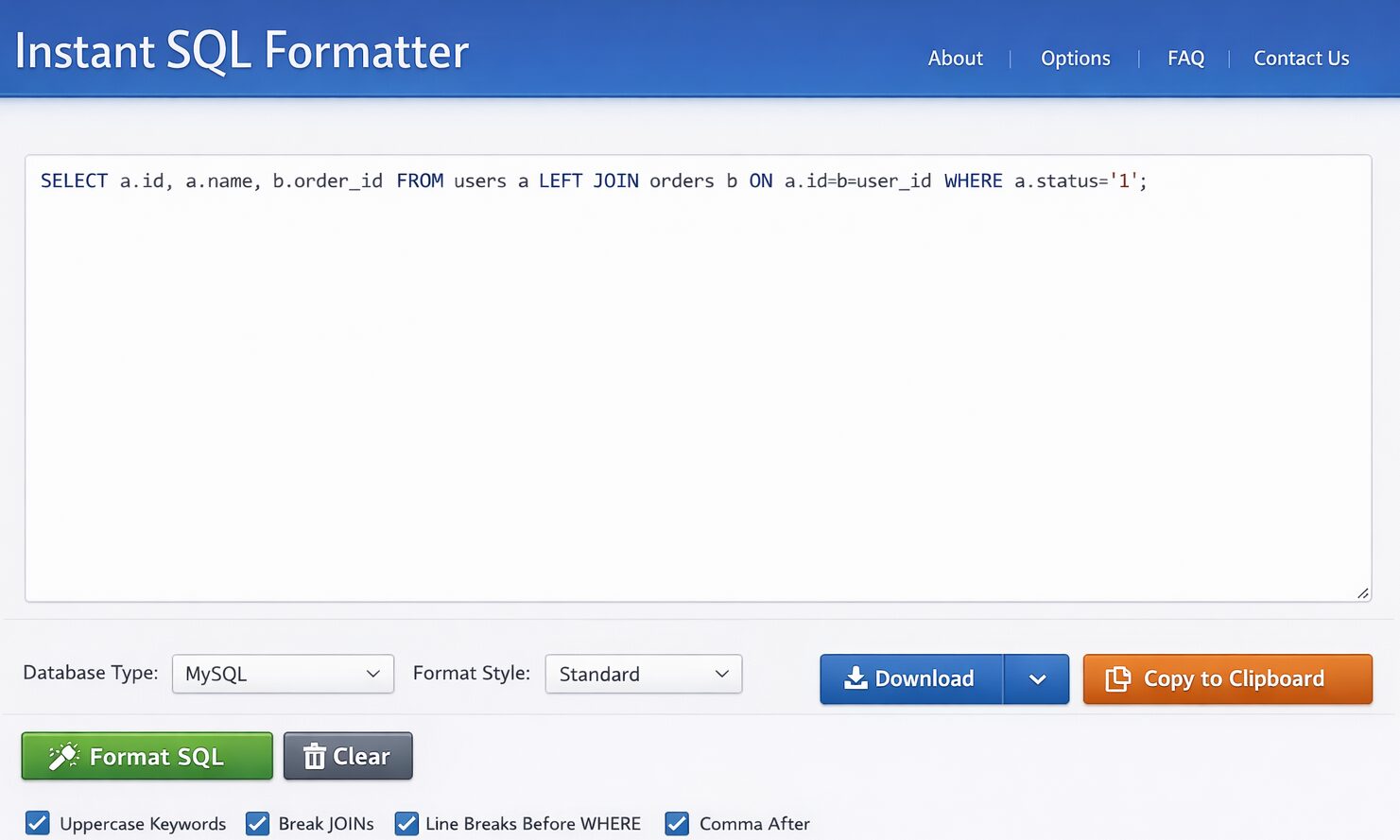Image resolution: width=1400 pixels, height=840 pixels.
Task: Toggle the Comma After checkbox
Action: point(677,823)
